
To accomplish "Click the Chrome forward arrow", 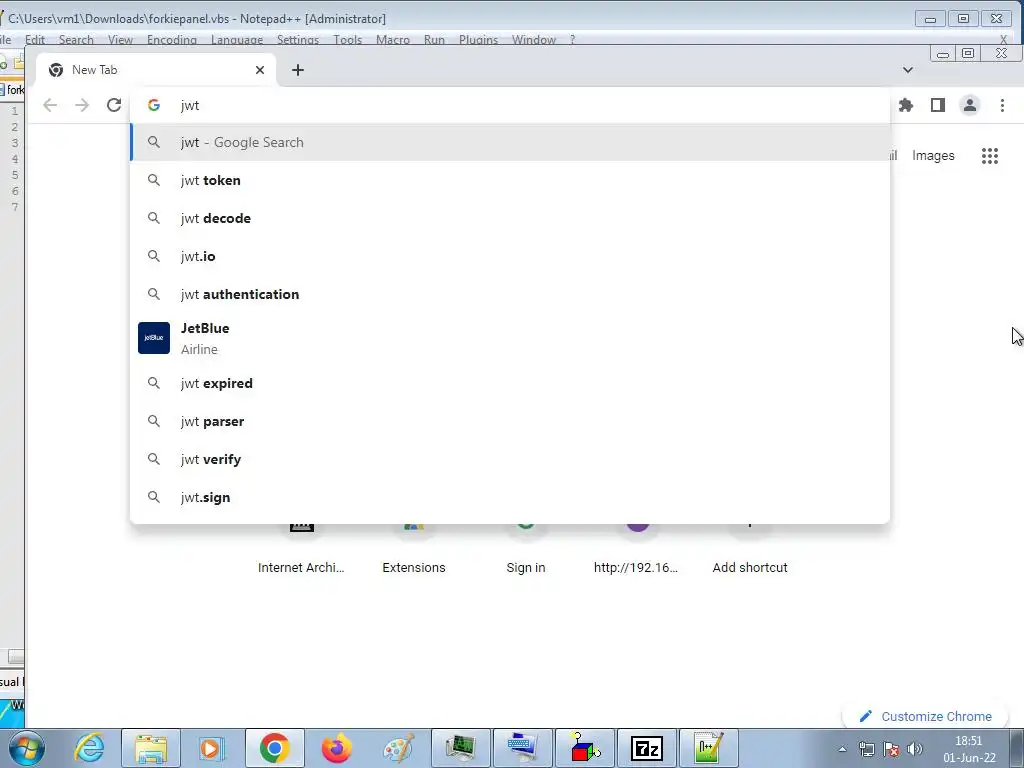I will pos(82,105).
